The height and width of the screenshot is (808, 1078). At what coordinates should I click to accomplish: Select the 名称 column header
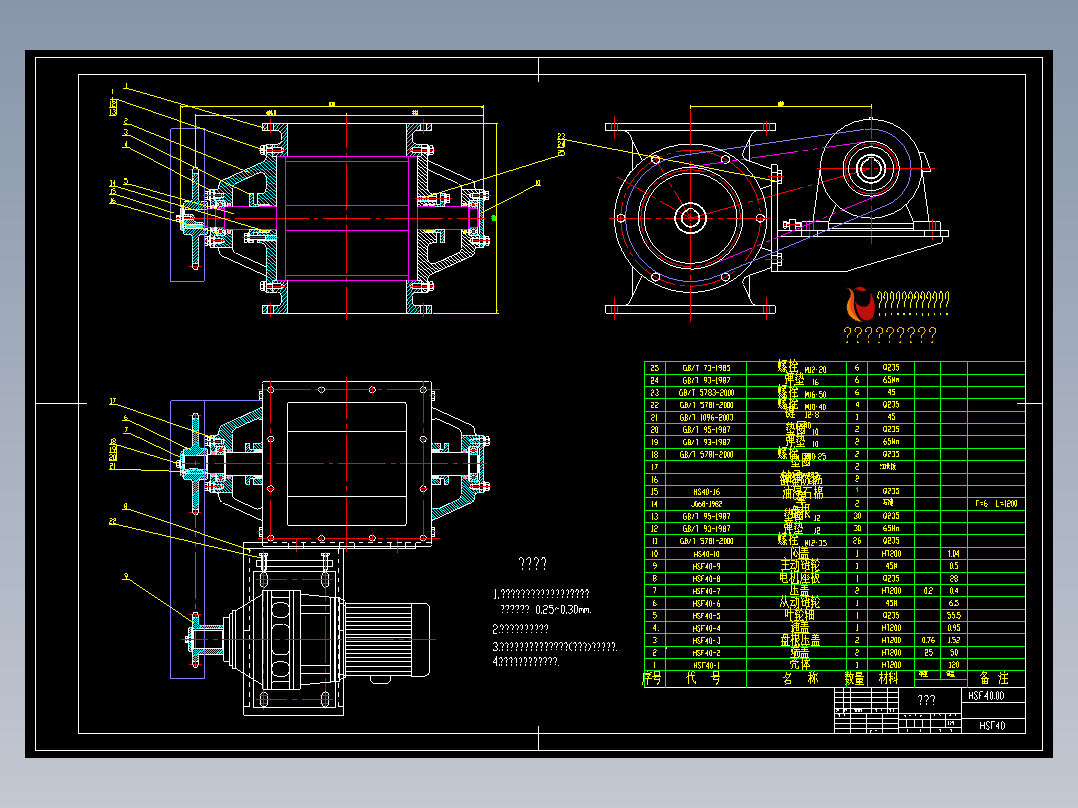click(800, 678)
